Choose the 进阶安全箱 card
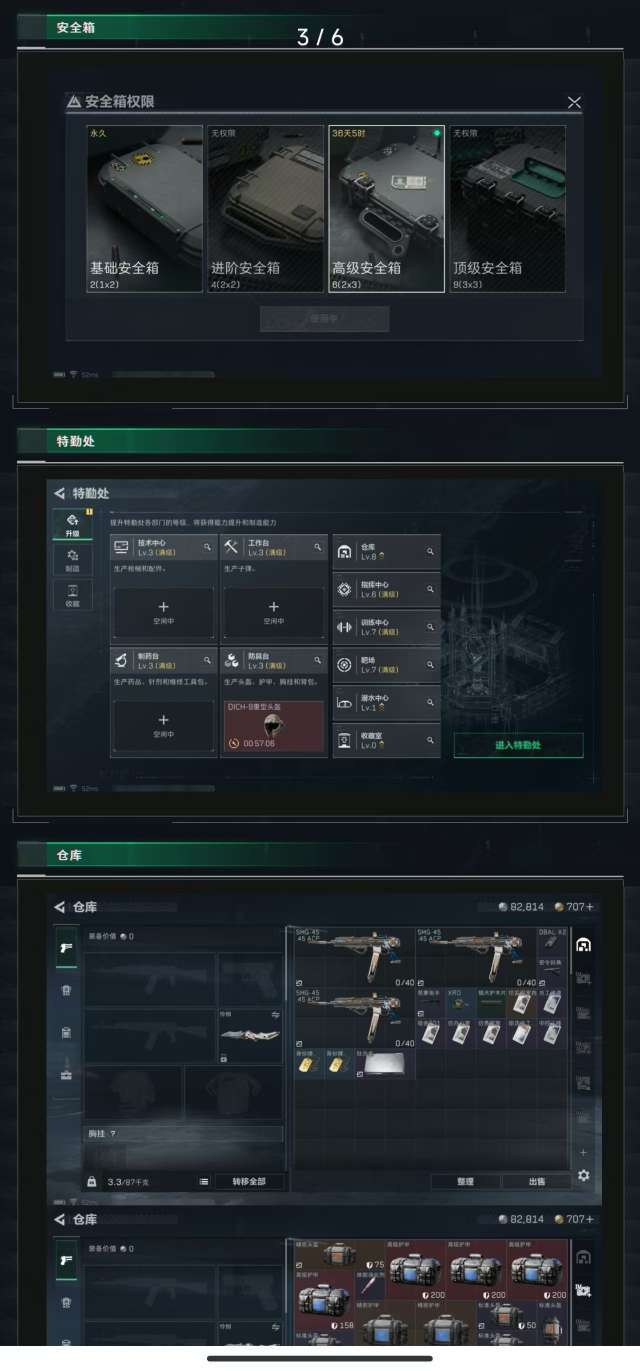The image size is (640, 1371). pos(266,208)
